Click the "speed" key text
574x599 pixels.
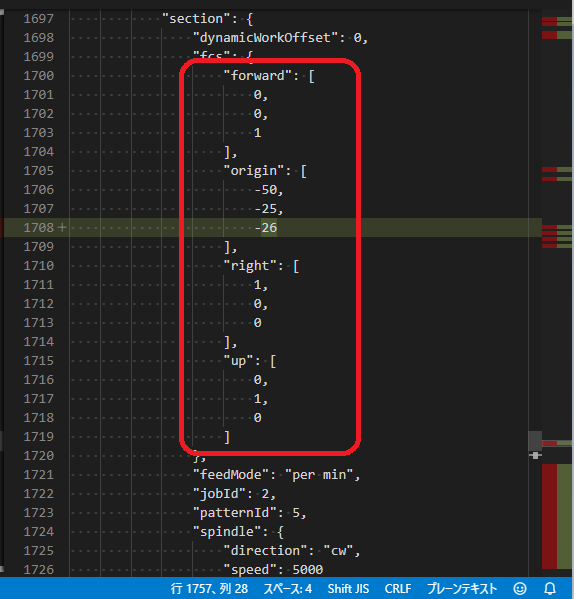(x=250, y=570)
